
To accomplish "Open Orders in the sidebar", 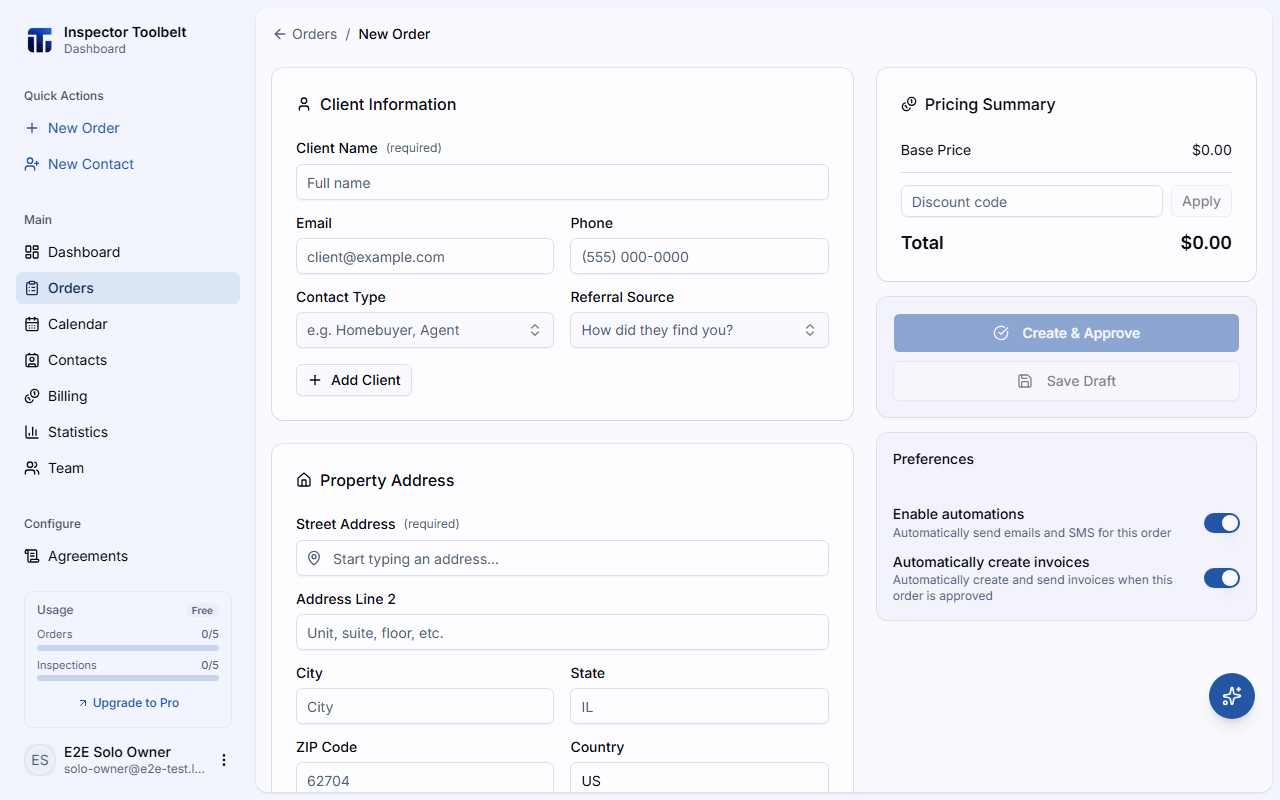I will [x=128, y=288].
